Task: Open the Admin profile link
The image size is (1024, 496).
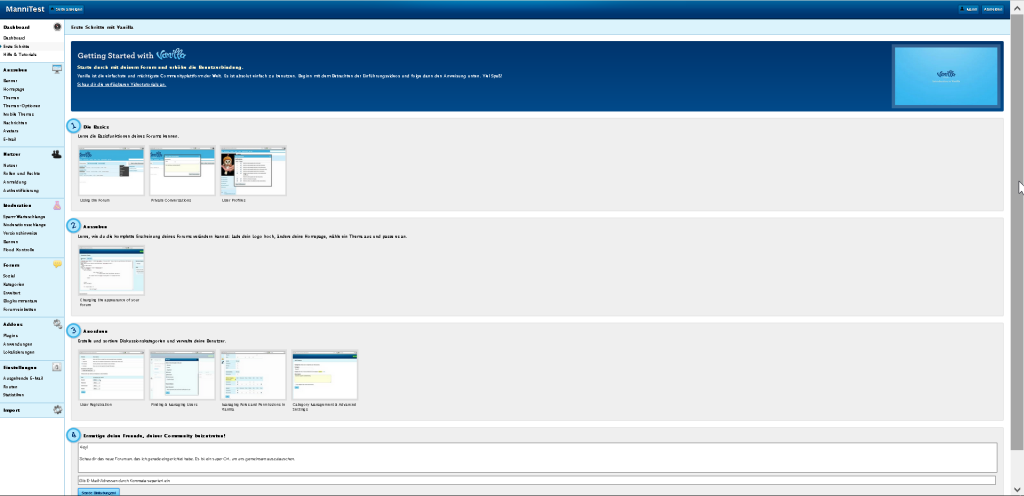Action: pyautogui.click(x=968, y=9)
